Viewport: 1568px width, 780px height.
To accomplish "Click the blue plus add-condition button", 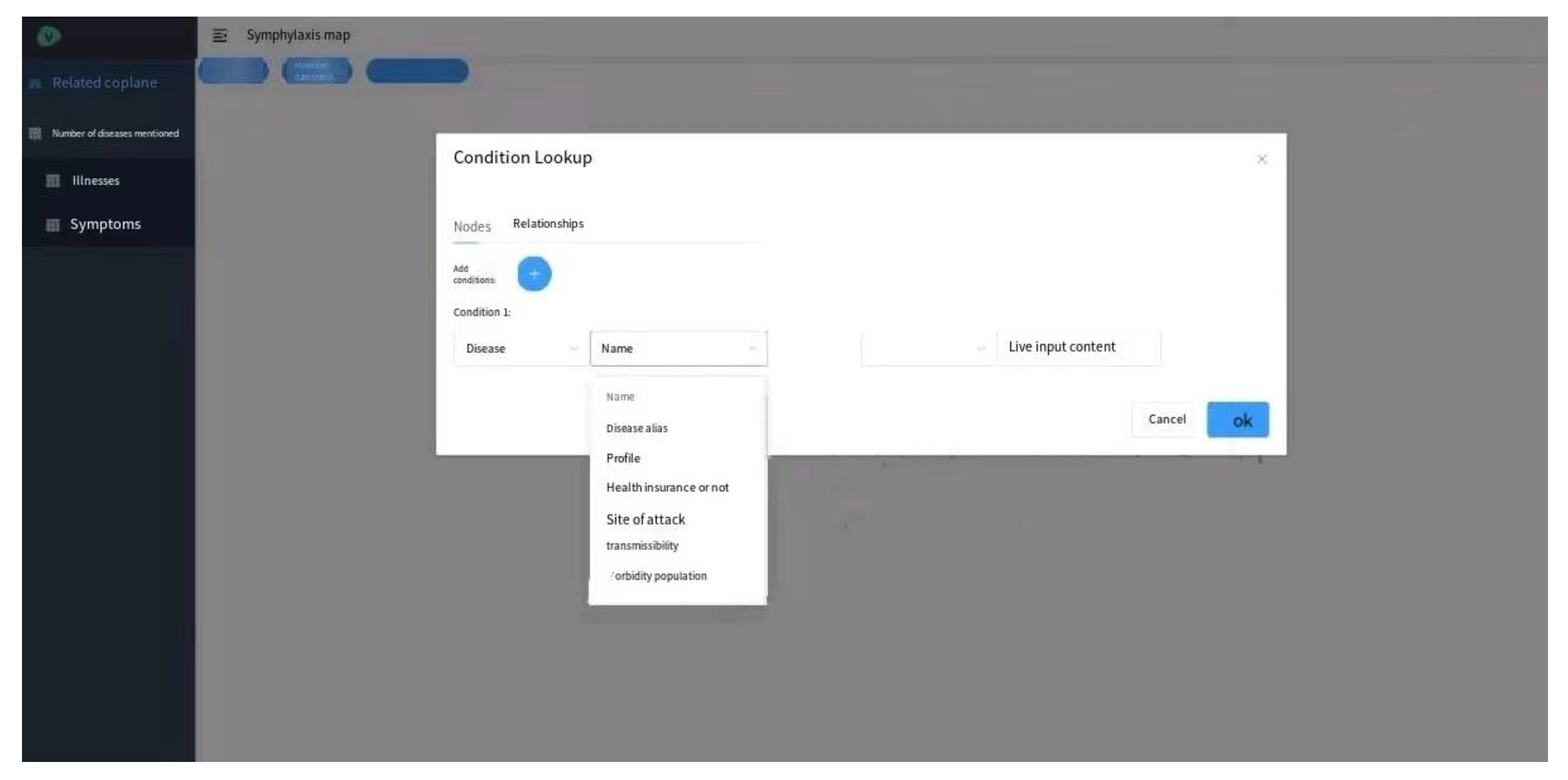I will point(534,274).
